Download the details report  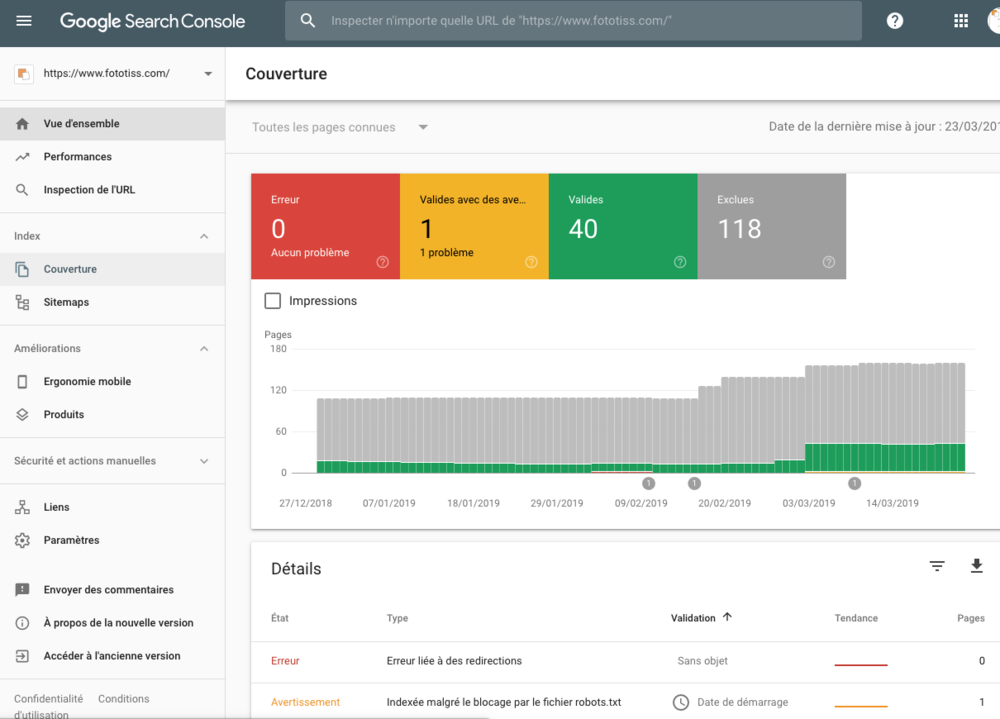coord(977,567)
